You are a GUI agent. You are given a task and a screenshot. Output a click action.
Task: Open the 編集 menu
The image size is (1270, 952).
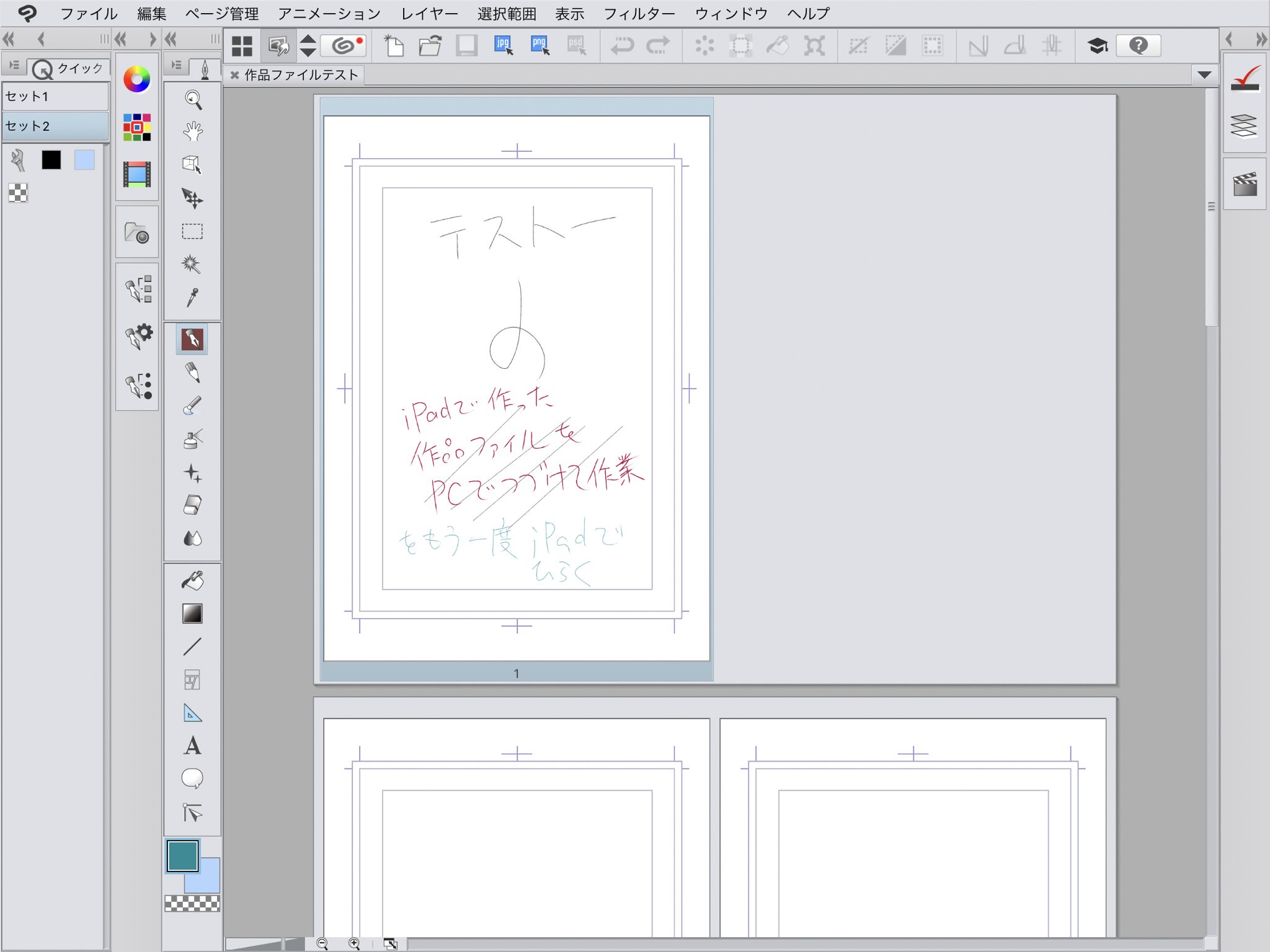(151, 14)
